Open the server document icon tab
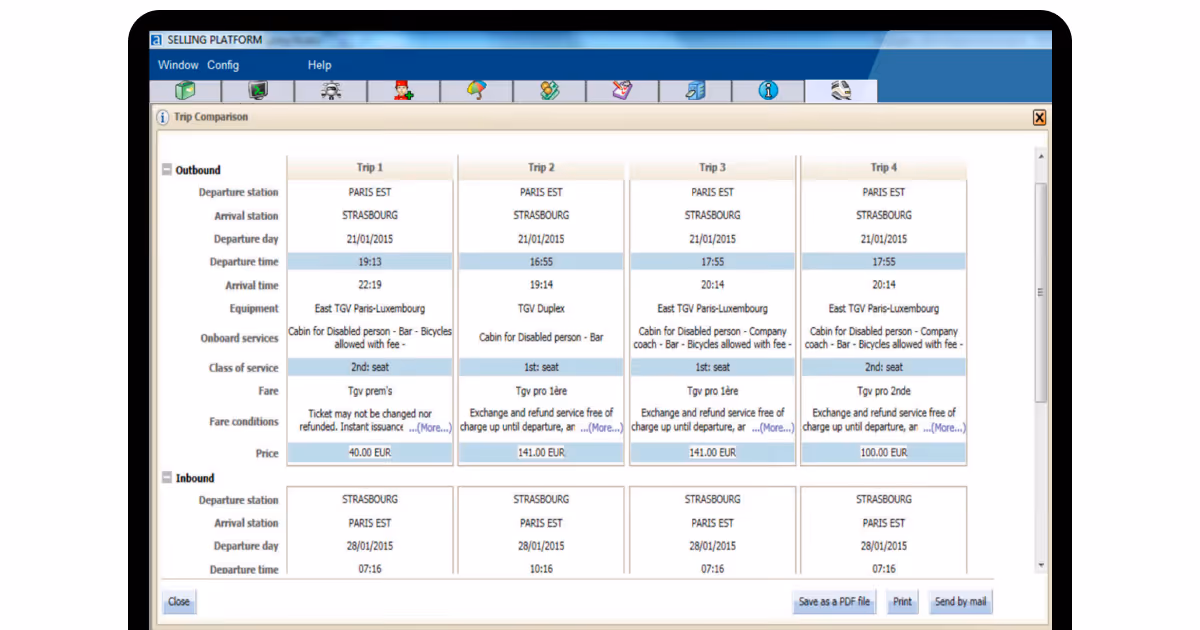Screen dimensions: 1200x630 (696, 91)
